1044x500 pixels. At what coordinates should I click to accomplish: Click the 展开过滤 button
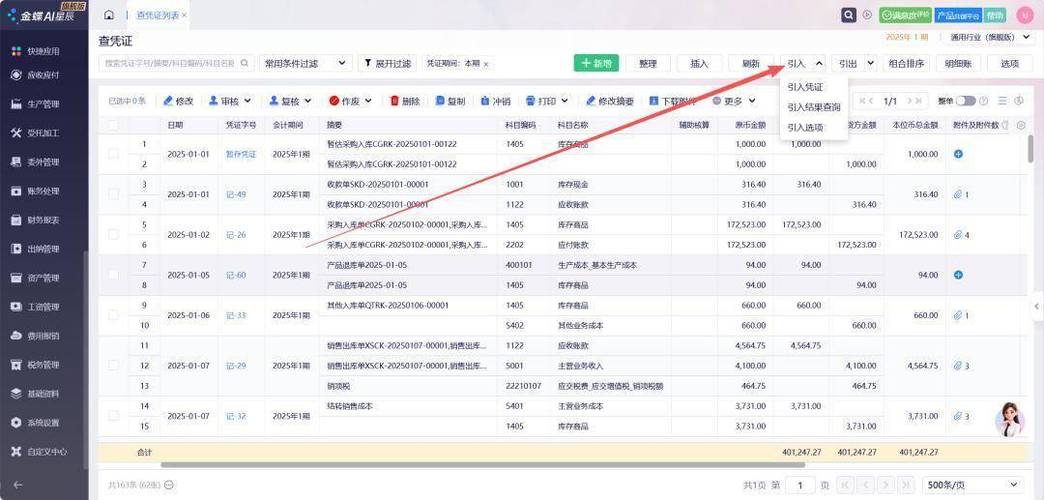[388, 63]
